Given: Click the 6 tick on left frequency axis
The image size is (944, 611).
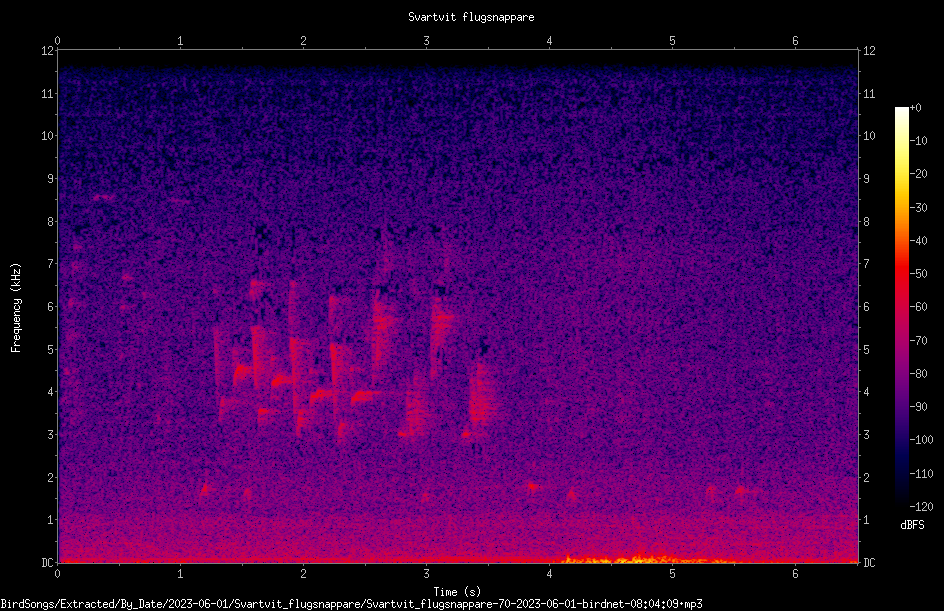Looking at the screenshot, I should [51, 307].
